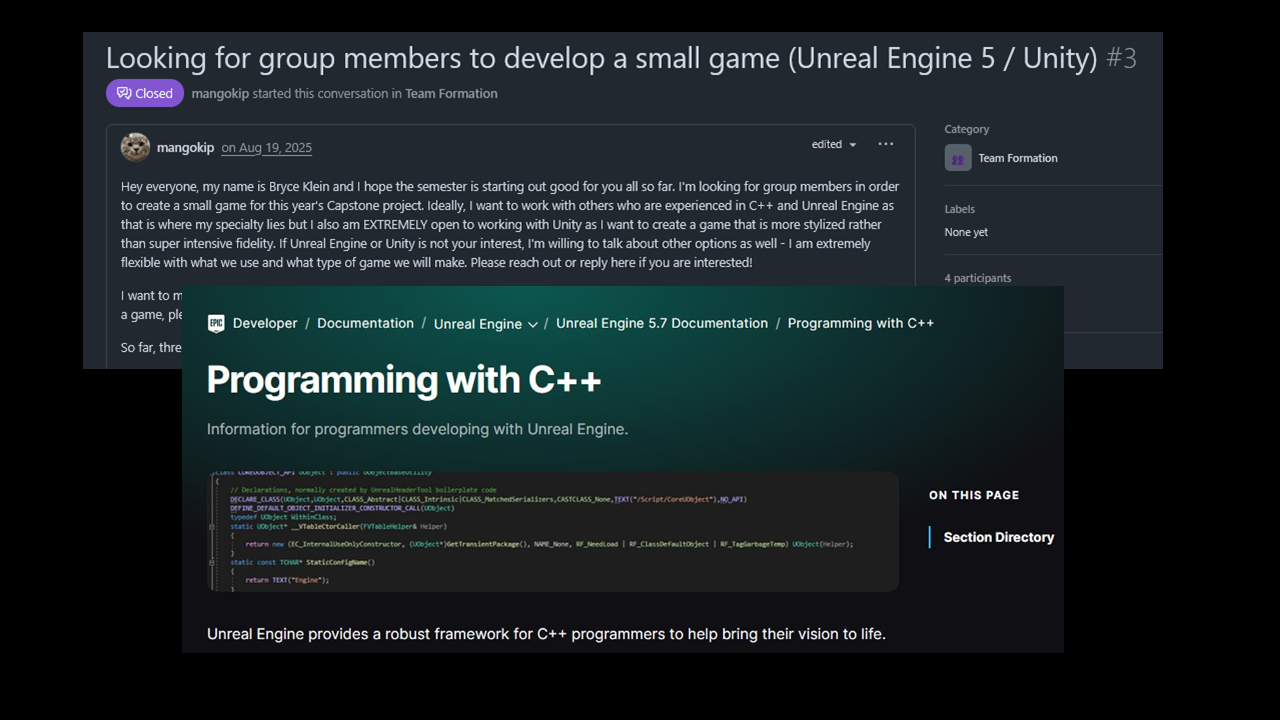This screenshot has width=1280, height=720.
Task: Click the '#3' discussion number
Action: click(x=1121, y=58)
